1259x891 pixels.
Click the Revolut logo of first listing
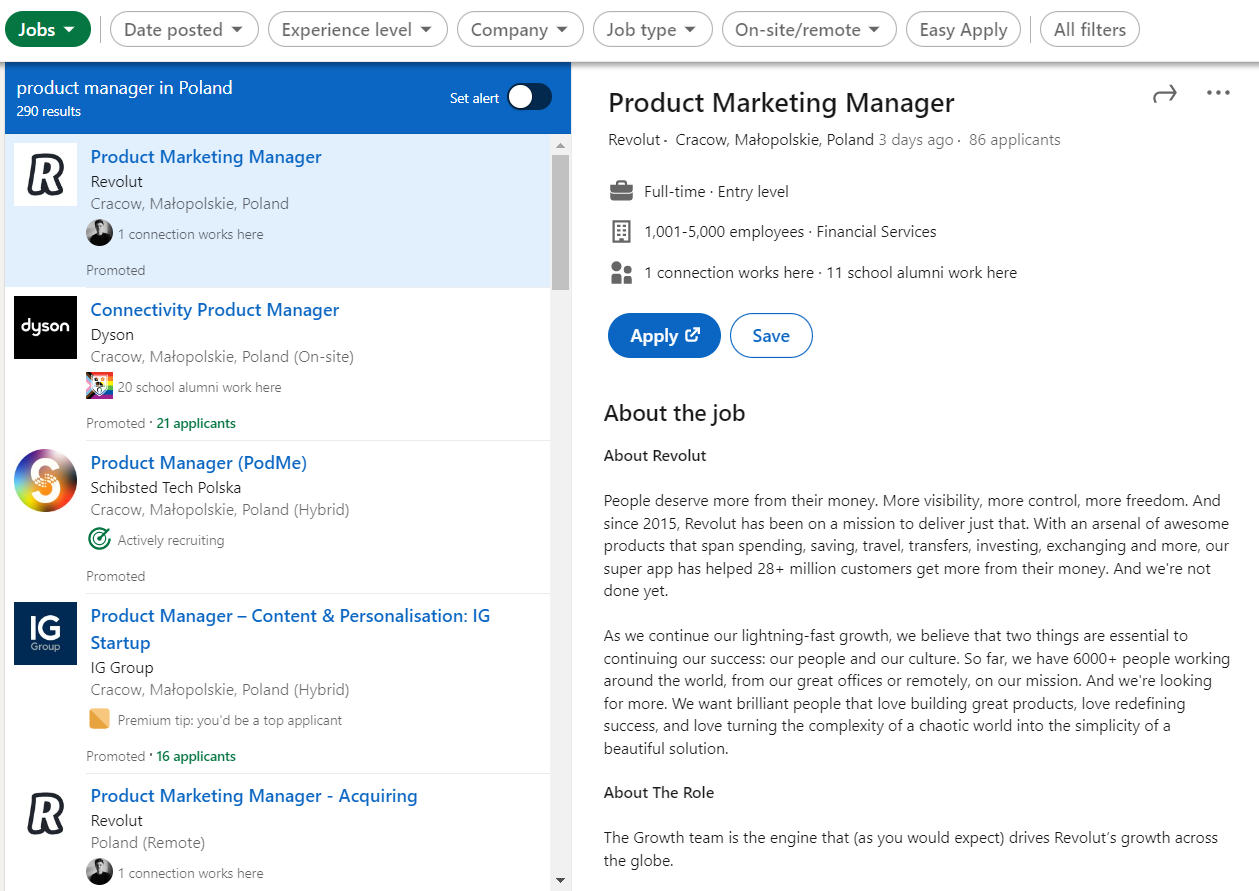click(x=45, y=175)
